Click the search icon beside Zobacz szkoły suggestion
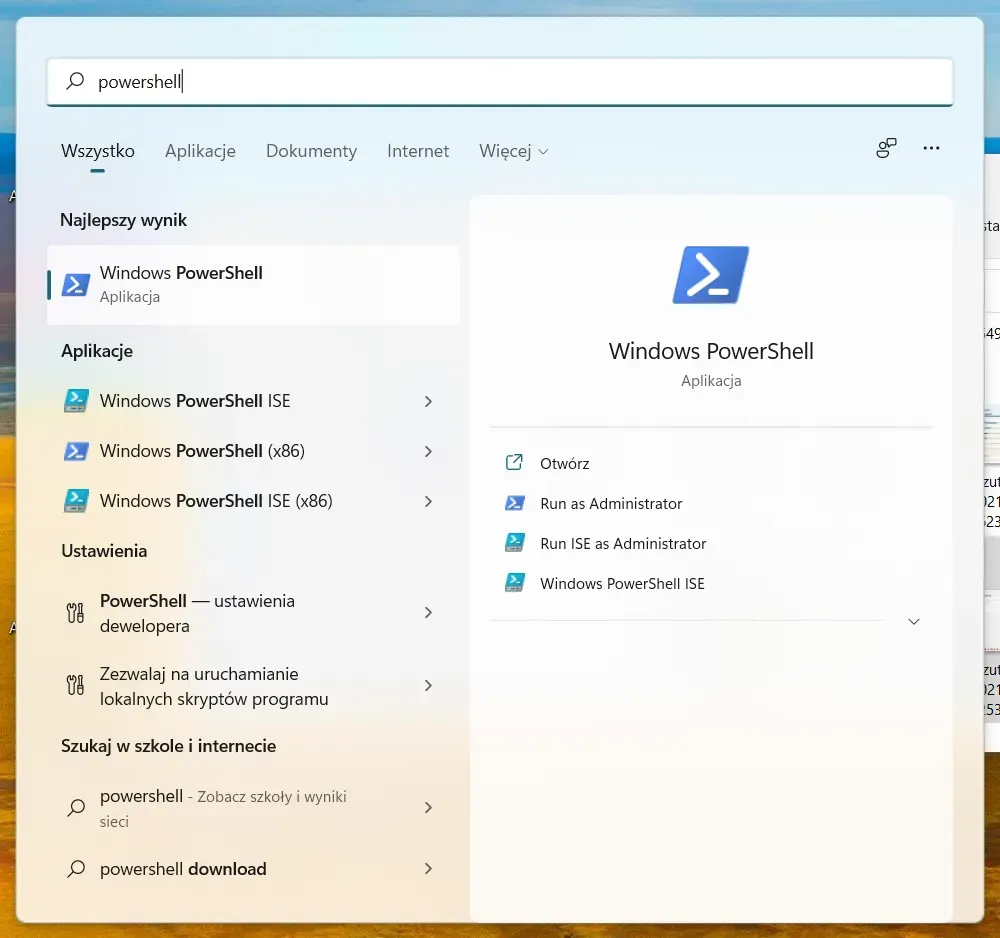This screenshot has width=1000, height=938. [76, 807]
